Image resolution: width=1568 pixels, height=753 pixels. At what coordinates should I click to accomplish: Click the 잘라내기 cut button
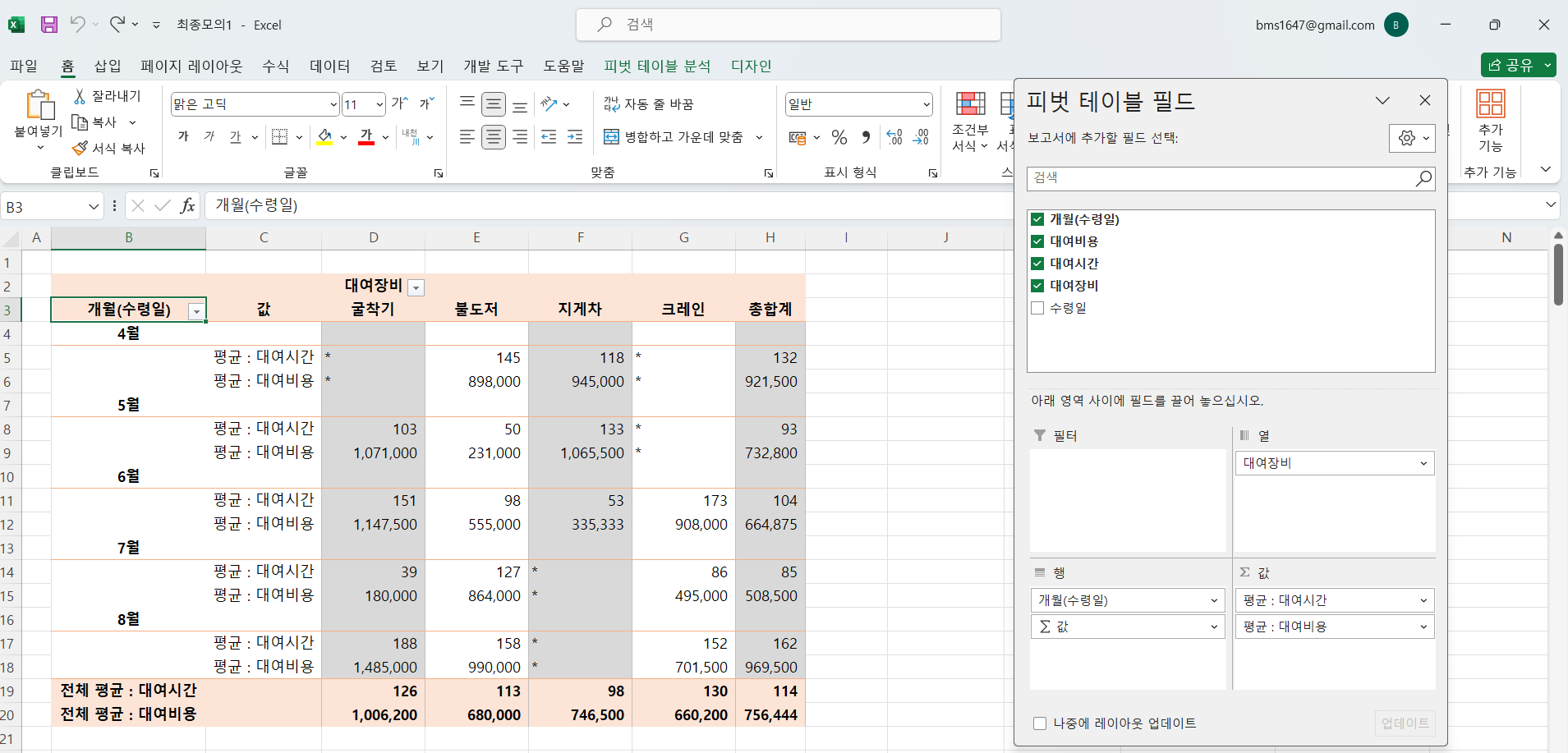click(x=108, y=96)
